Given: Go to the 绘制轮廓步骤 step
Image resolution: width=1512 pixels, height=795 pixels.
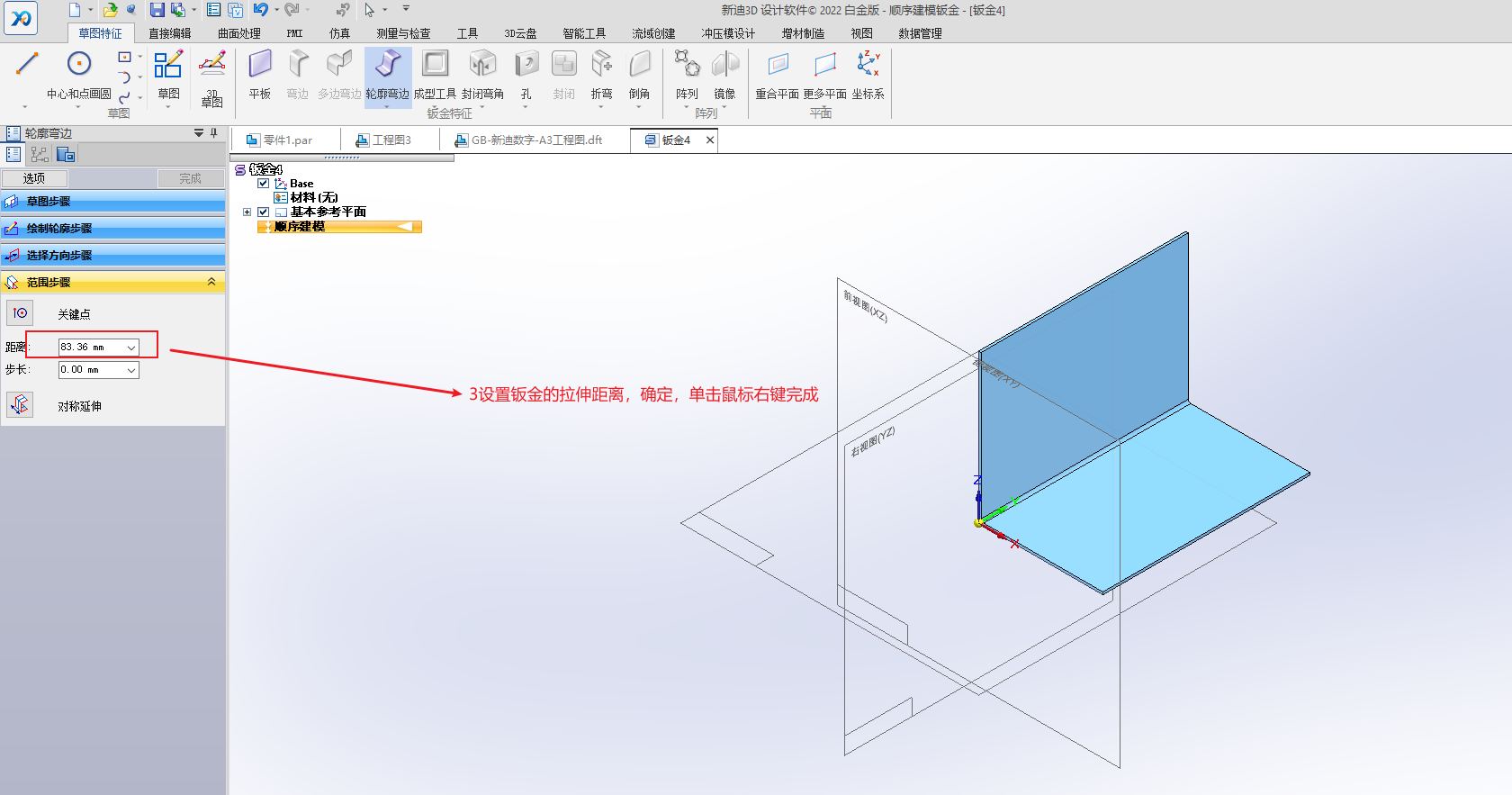Looking at the screenshot, I should click(x=112, y=229).
